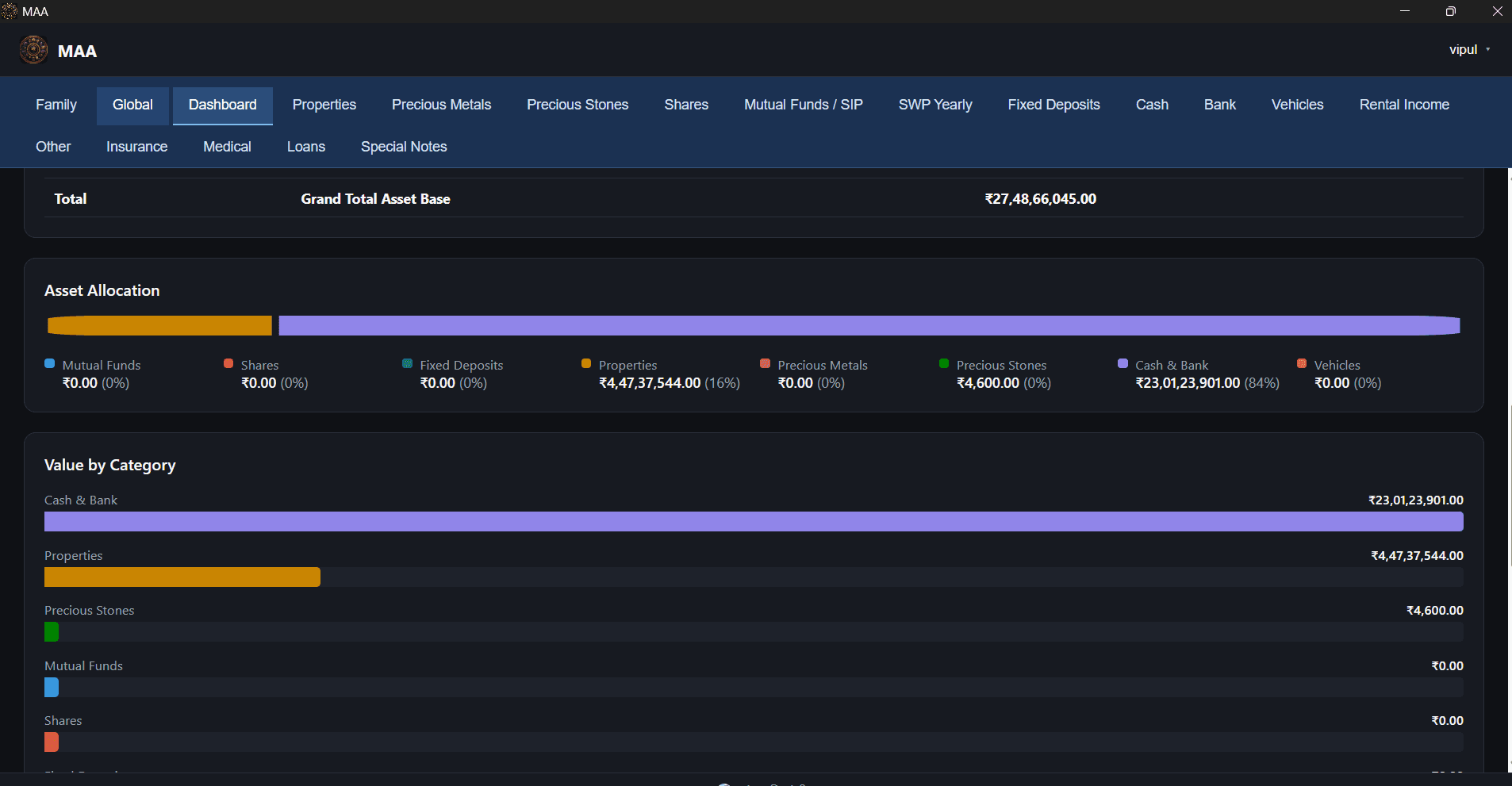Open the Rental Income tab
Screen dimensions: 1512x786
(x=1404, y=105)
